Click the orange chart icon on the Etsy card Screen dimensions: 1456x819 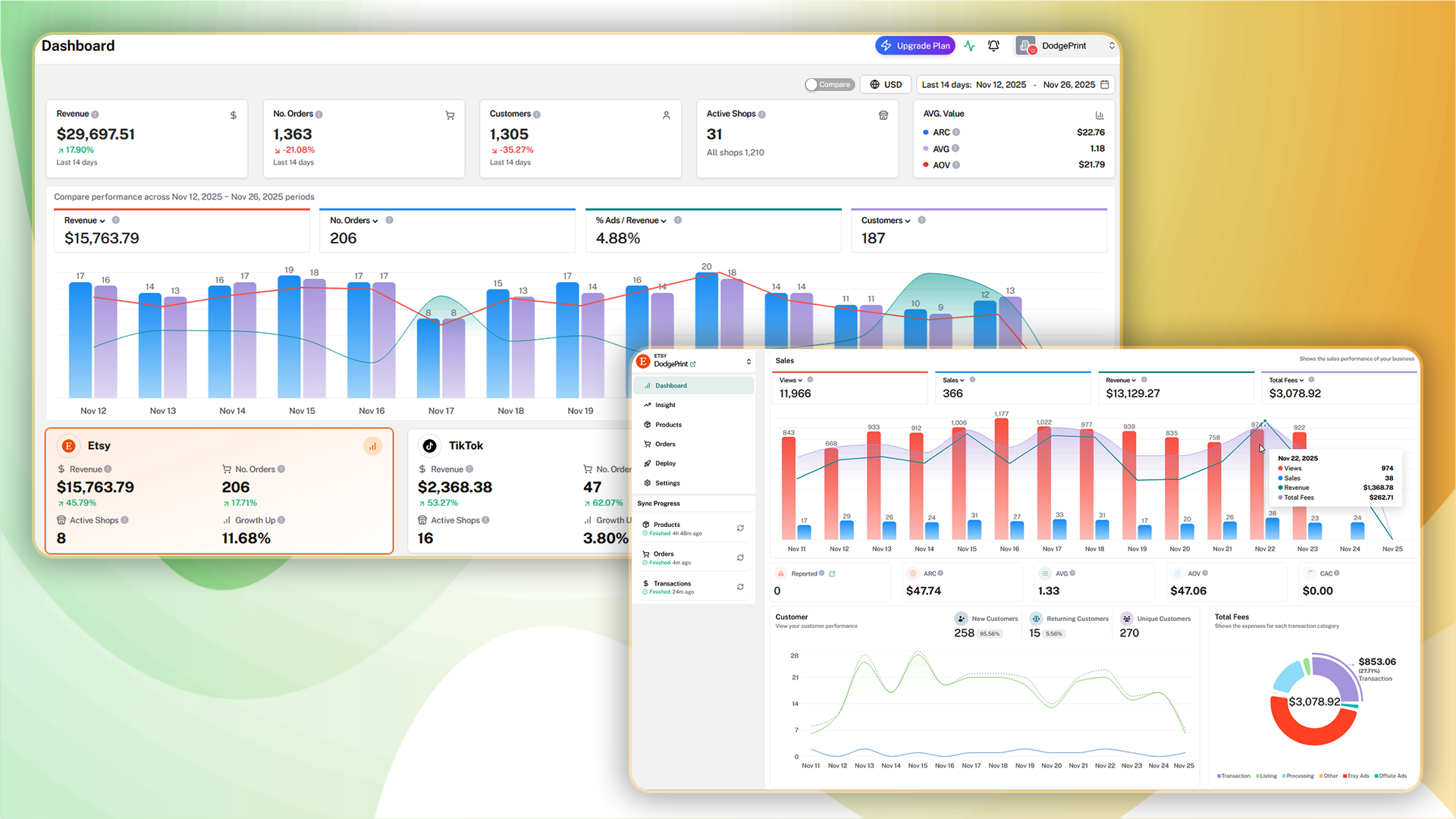(373, 446)
